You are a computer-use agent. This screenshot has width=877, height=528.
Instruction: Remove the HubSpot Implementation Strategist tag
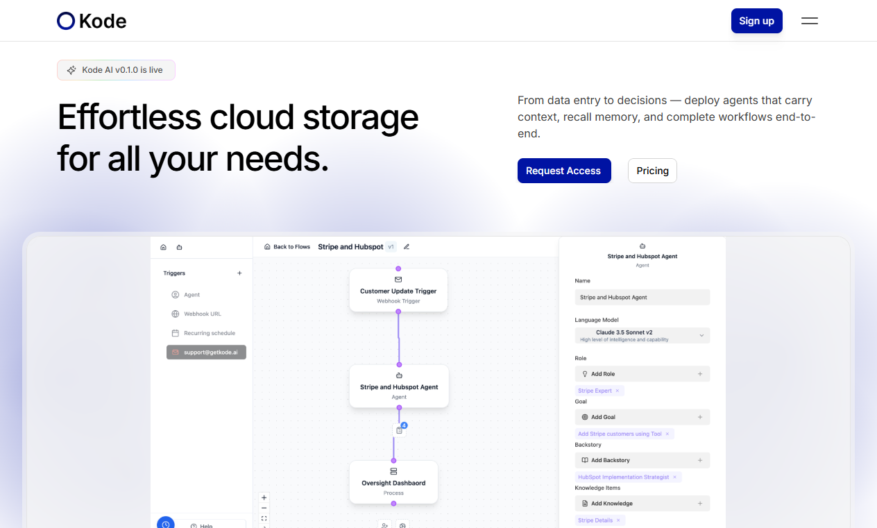(x=675, y=477)
